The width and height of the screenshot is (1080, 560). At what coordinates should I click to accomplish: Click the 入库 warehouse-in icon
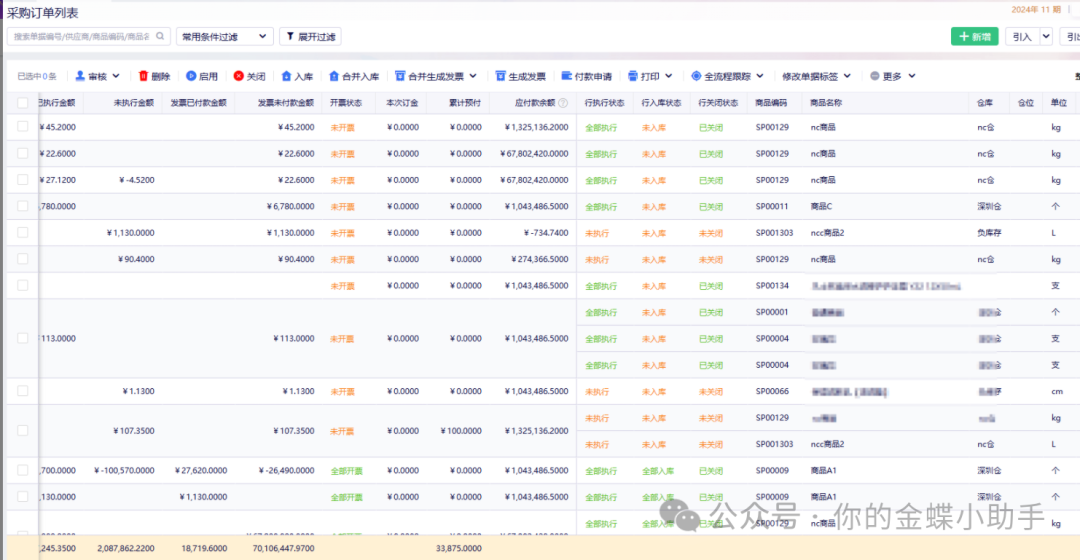point(286,76)
